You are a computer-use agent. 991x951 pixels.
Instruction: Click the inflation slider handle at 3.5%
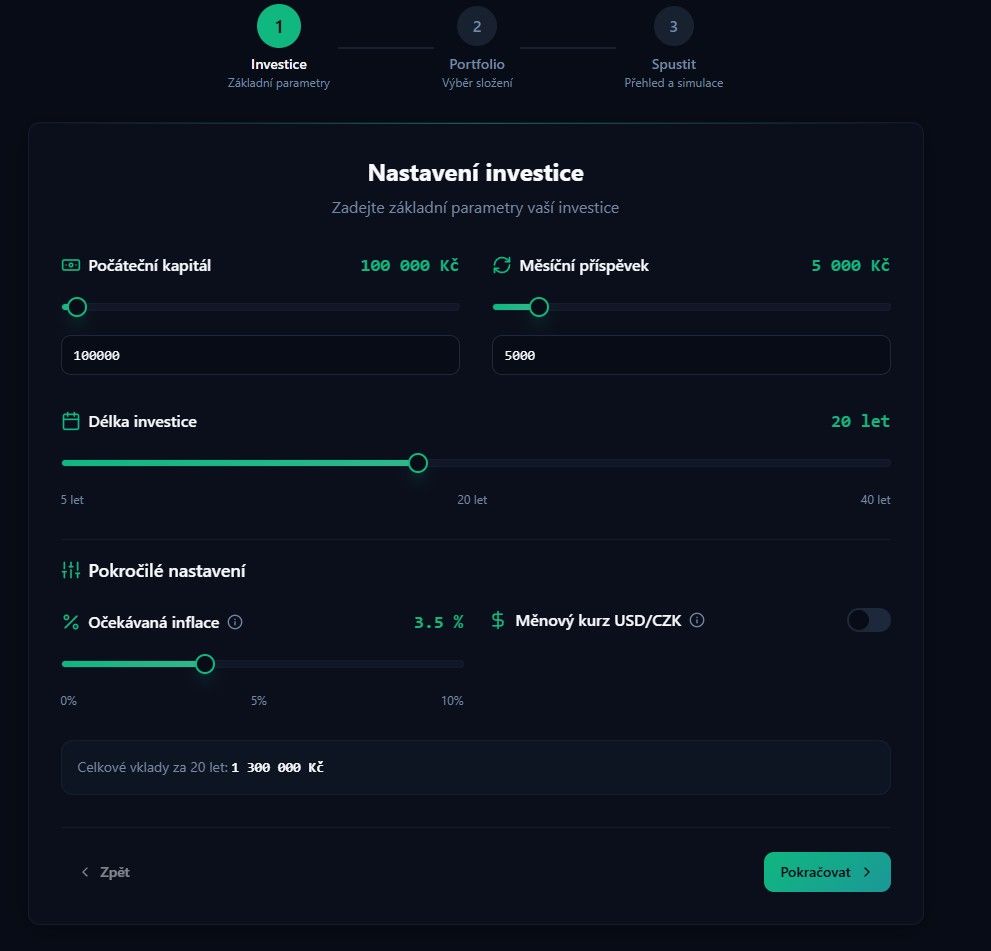204,663
